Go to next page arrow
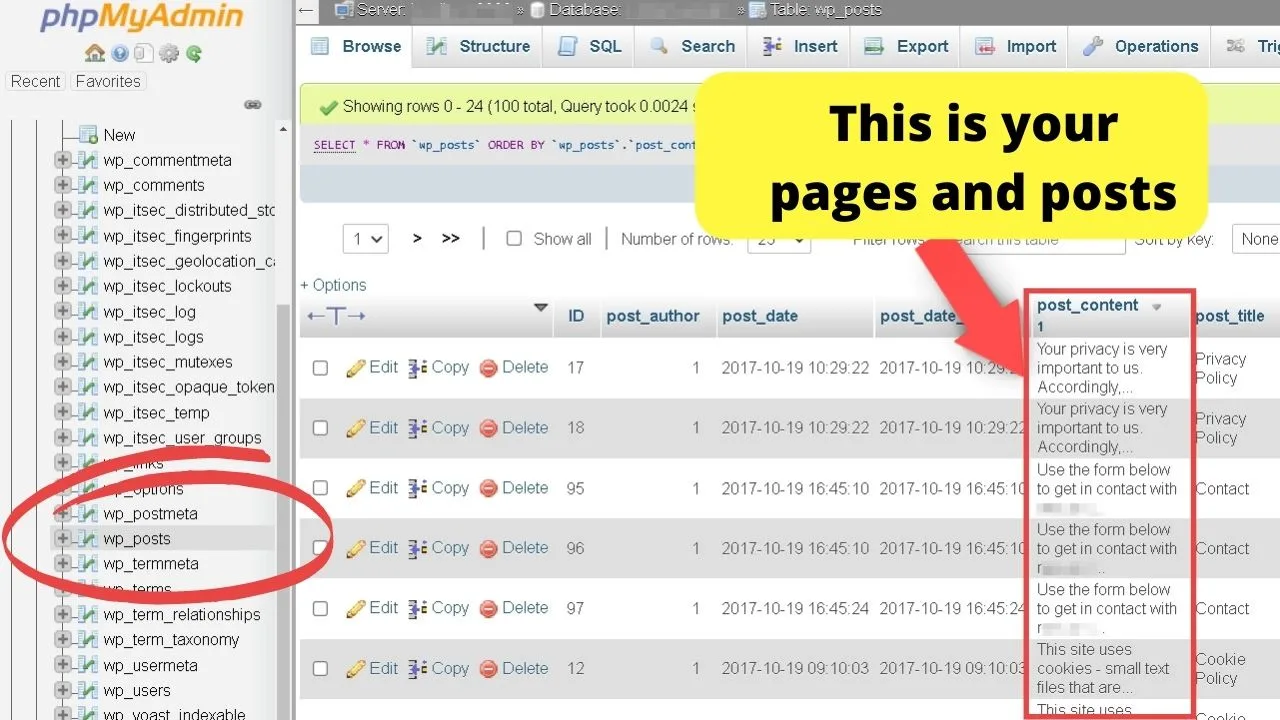1280x720 pixels. coord(417,239)
